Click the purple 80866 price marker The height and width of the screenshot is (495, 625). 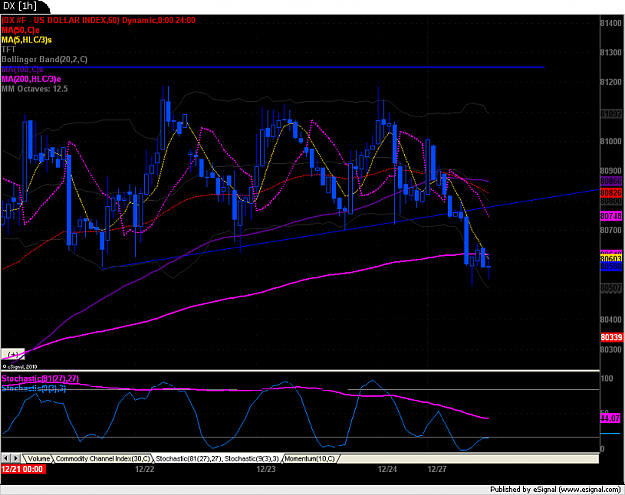pyautogui.click(x=611, y=181)
